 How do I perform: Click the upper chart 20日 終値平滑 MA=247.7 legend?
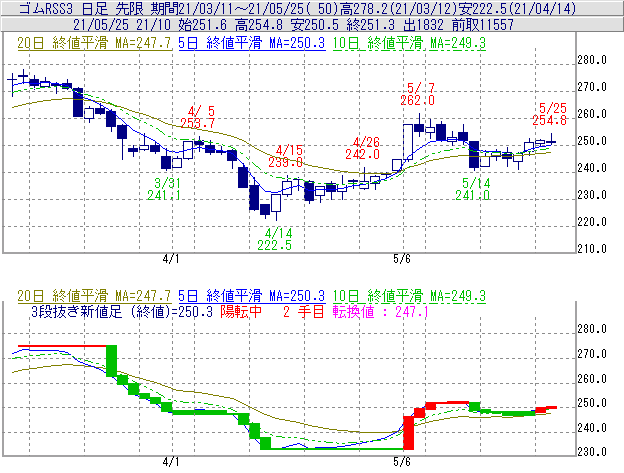[94, 43]
